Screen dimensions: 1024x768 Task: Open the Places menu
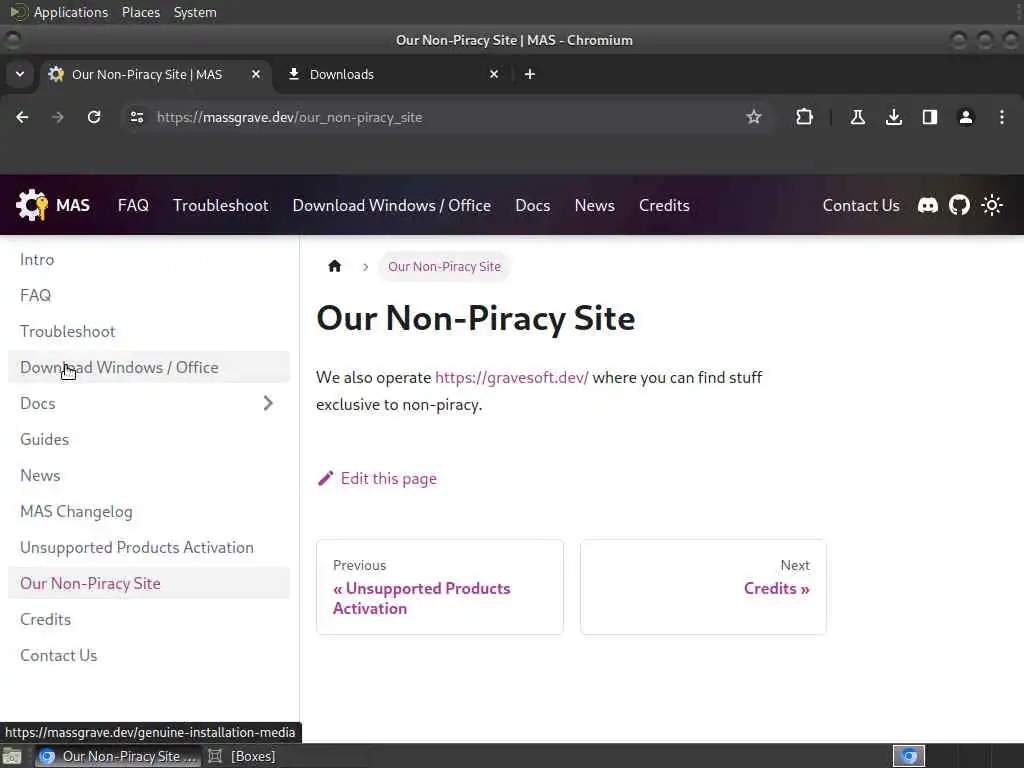[x=140, y=12]
